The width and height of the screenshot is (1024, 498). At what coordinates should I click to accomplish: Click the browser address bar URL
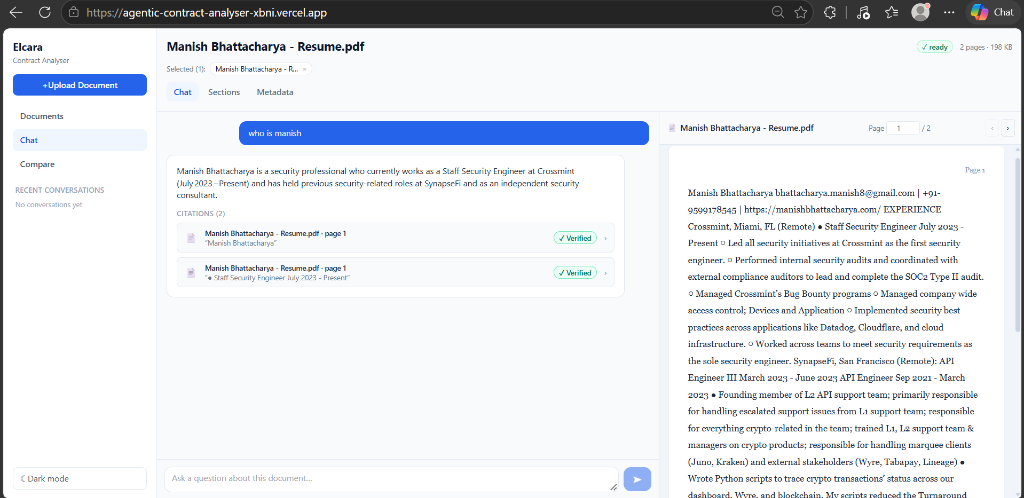pyautogui.click(x=206, y=12)
